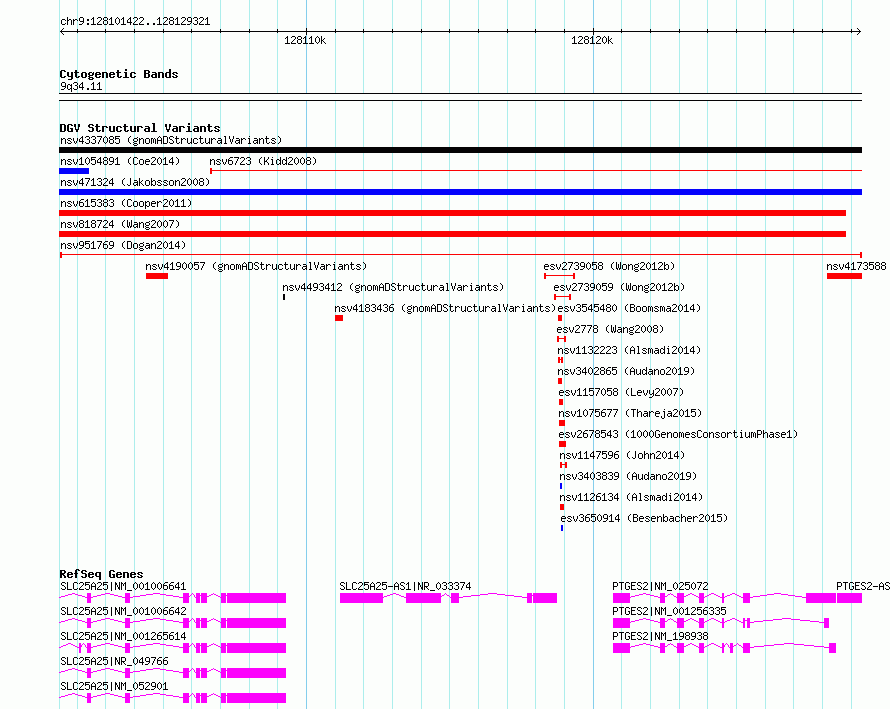Click the chr9:128101422..128129321 coordinates label

[135, 22]
